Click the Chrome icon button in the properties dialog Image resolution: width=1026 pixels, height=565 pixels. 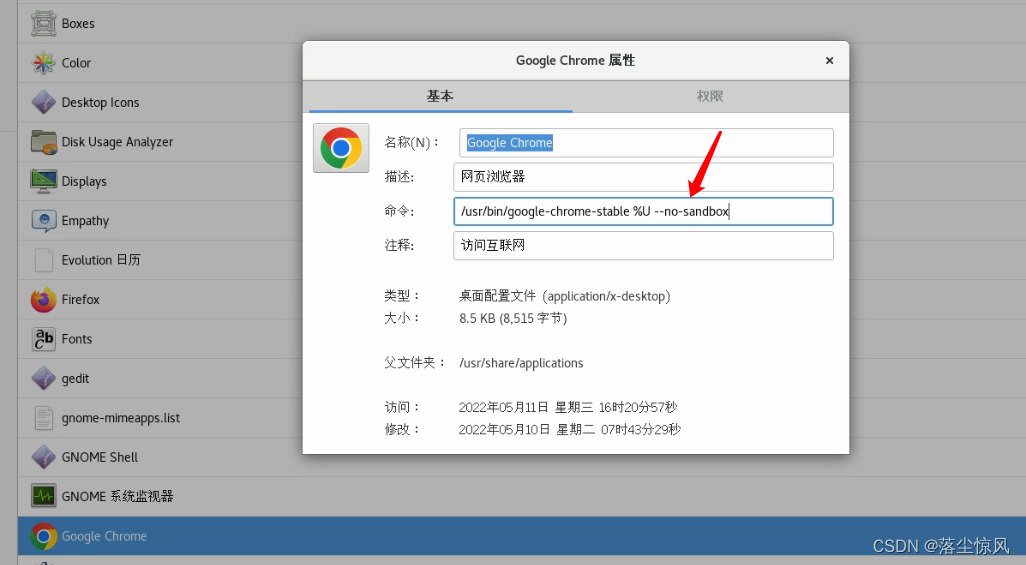(x=341, y=148)
